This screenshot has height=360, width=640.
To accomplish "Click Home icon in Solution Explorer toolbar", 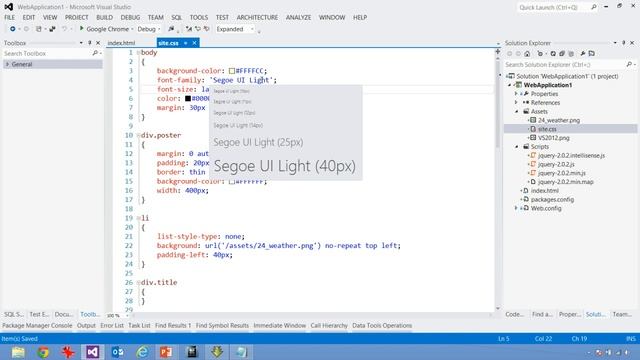I will [527, 53].
